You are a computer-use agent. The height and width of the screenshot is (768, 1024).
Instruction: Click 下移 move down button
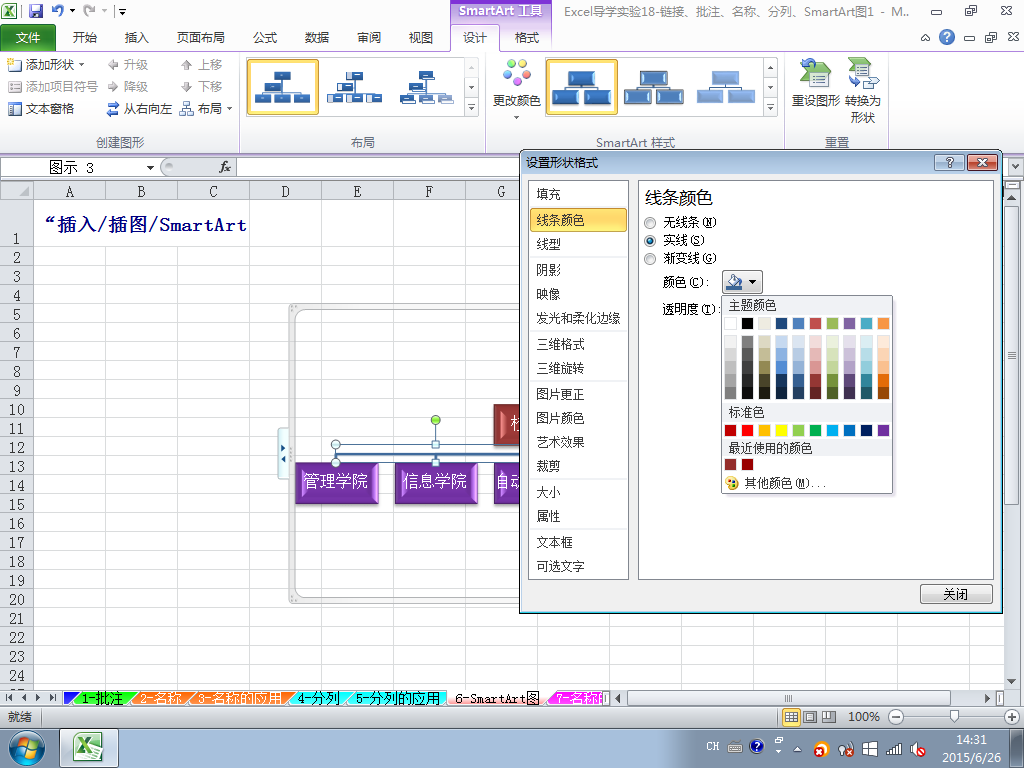(202, 86)
